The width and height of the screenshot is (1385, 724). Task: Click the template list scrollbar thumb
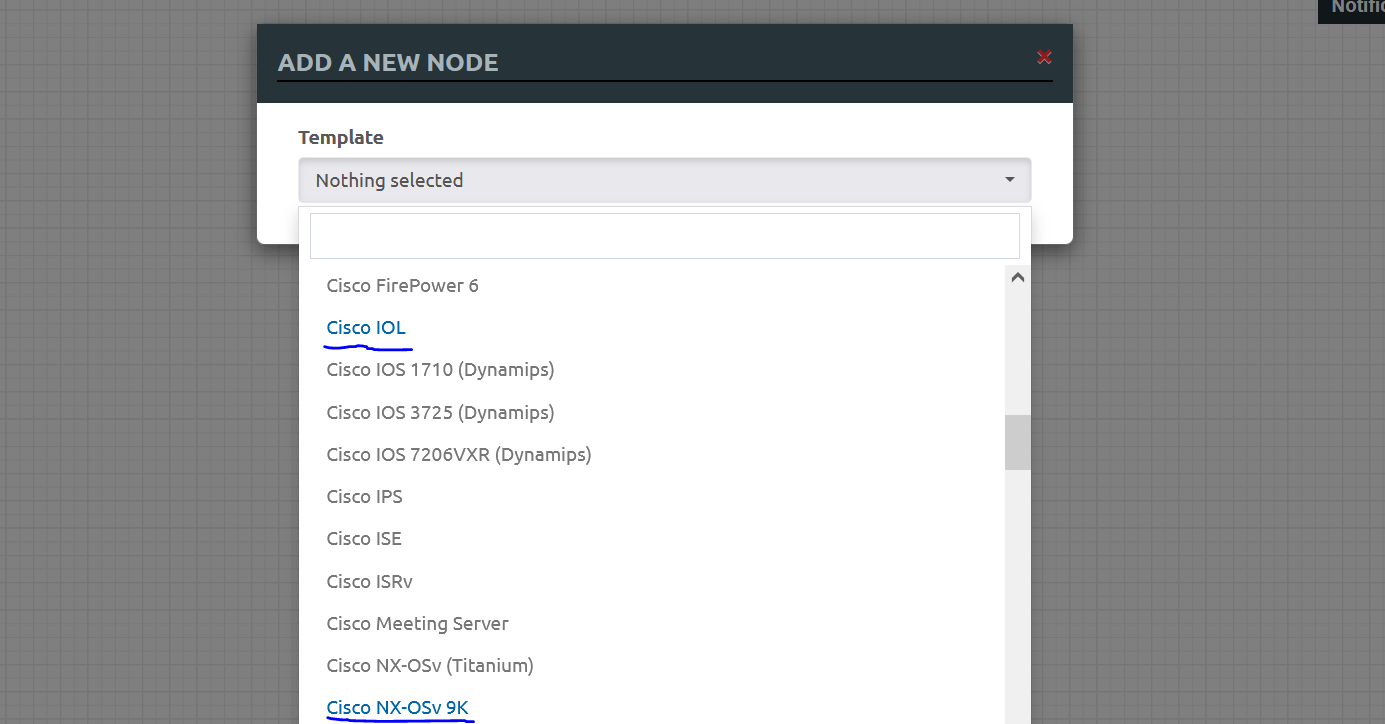(x=1018, y=442)
